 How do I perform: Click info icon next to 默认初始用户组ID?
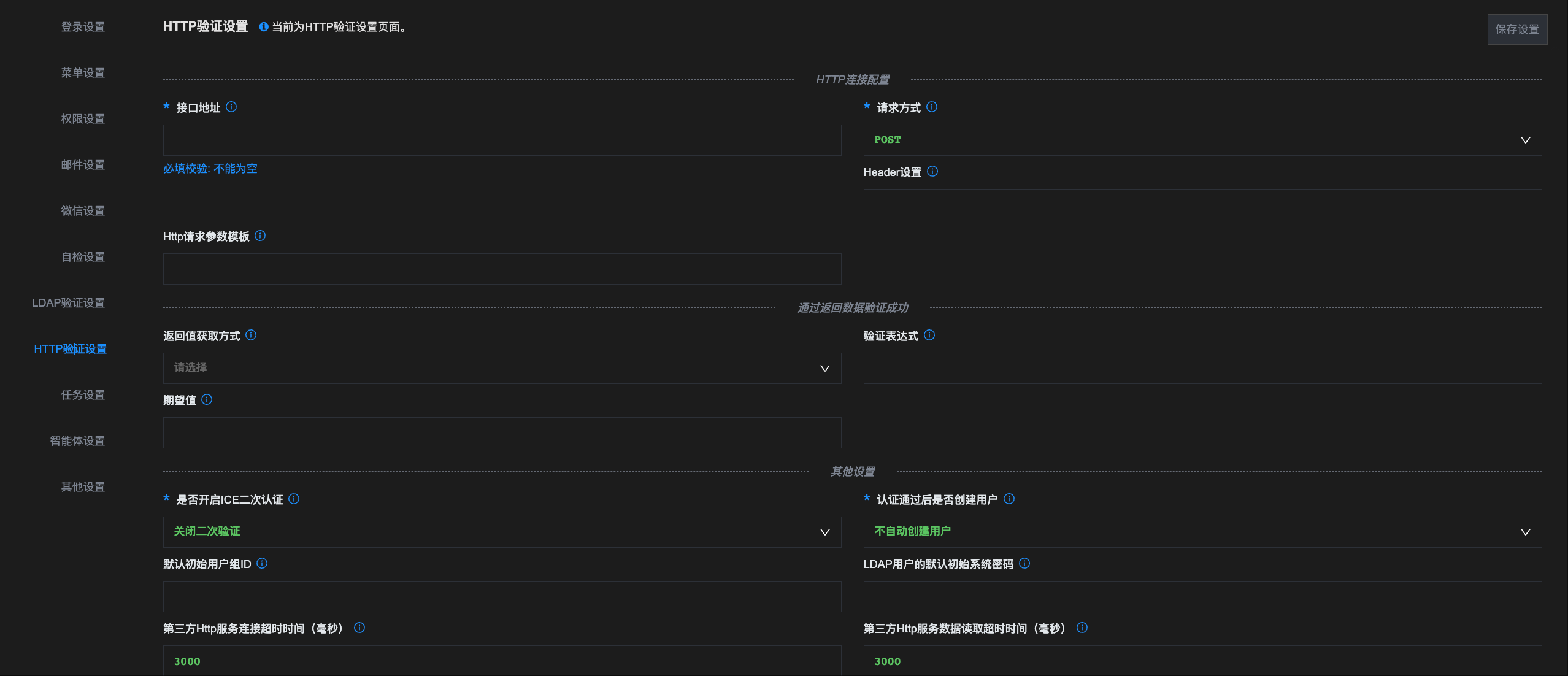point(262,563)
